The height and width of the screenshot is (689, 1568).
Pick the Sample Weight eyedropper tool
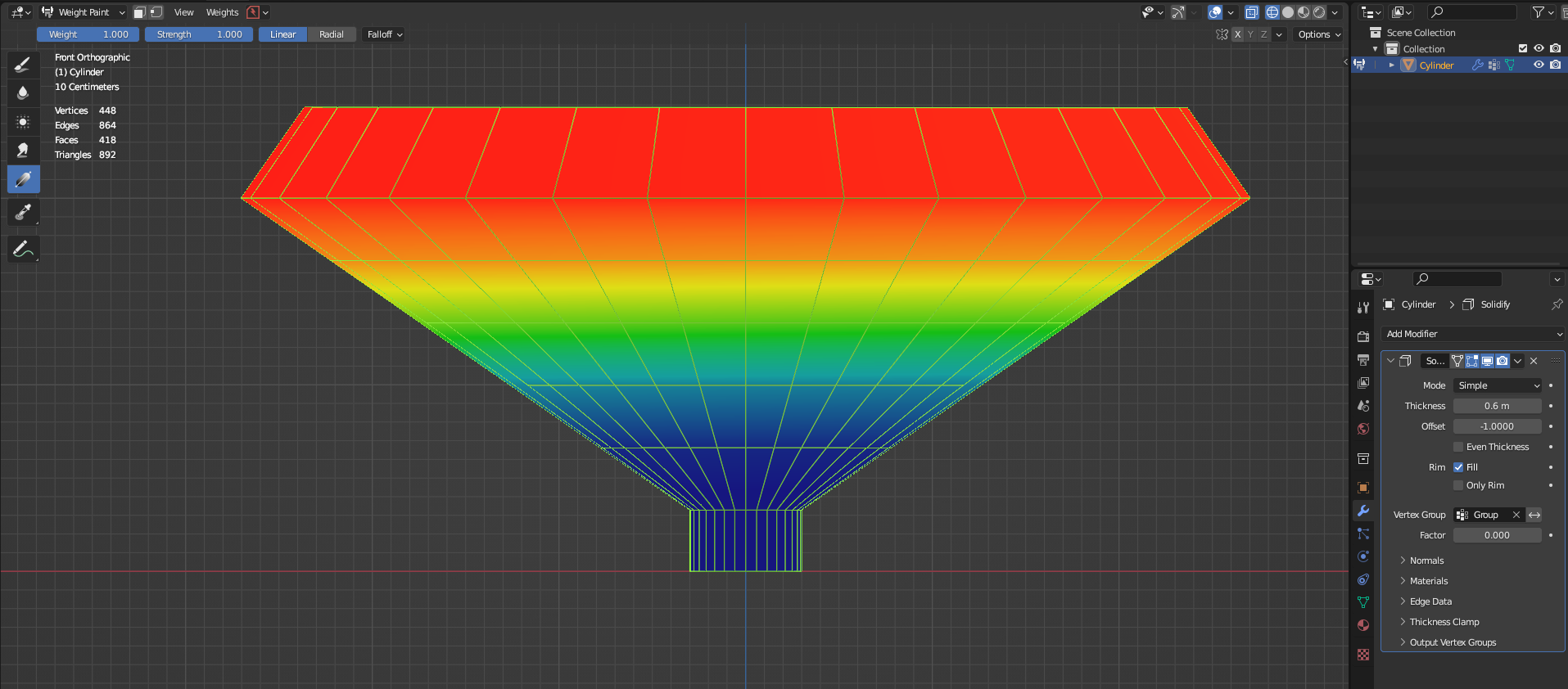point(23,213)
